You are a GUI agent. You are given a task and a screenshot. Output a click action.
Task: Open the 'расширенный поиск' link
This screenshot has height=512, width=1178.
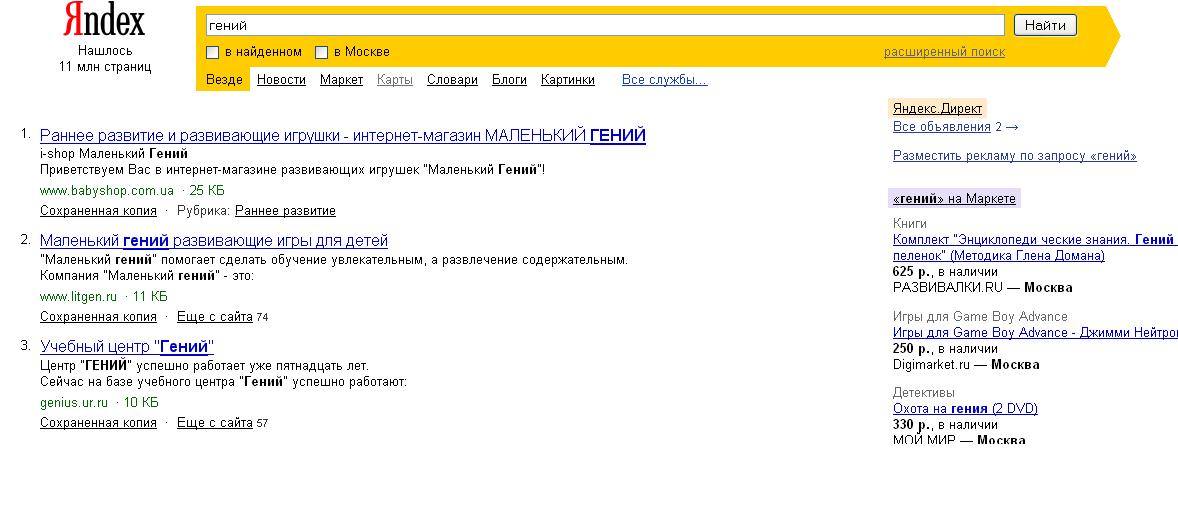tap(944, 52)
